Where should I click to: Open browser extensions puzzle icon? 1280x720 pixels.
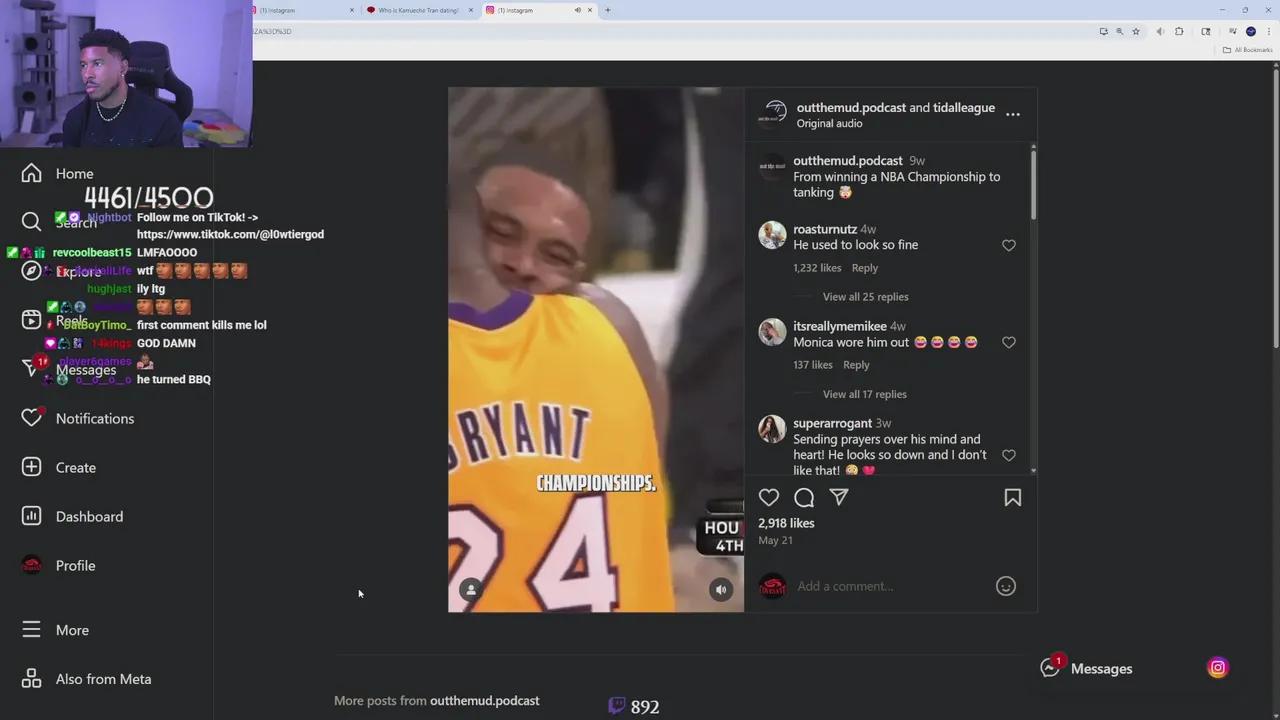1179,31
